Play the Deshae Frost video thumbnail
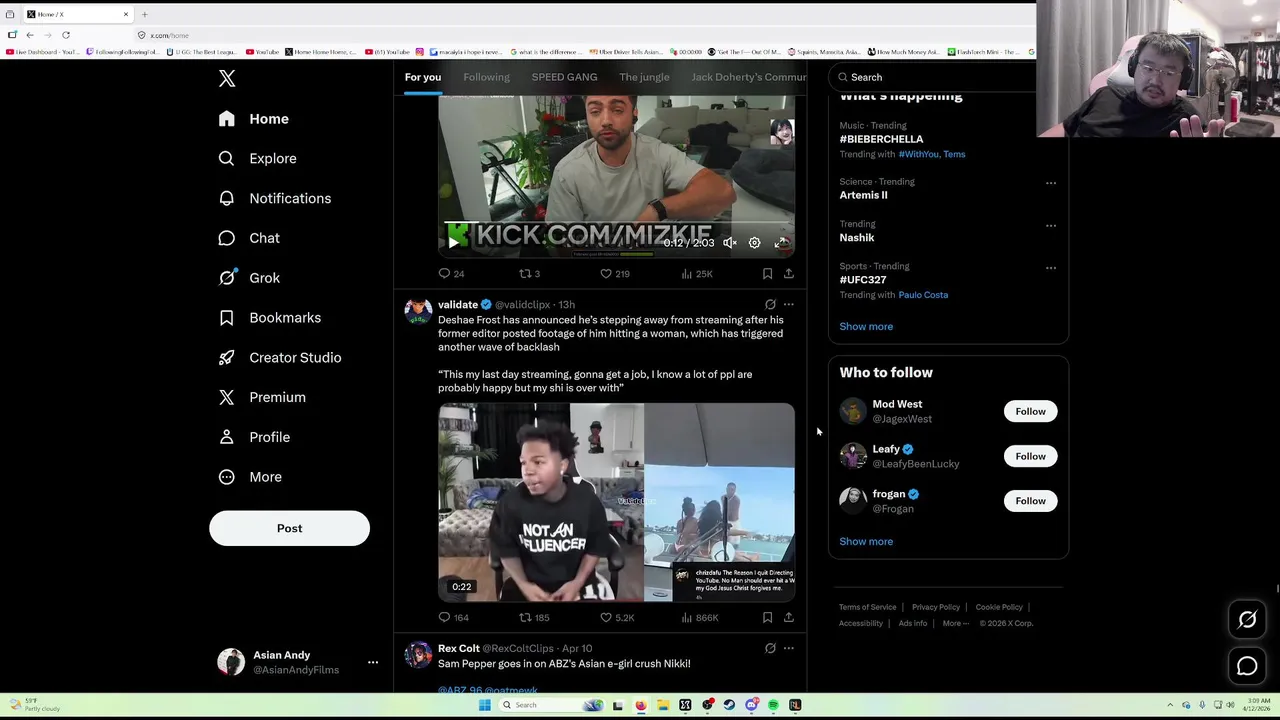The width and height of the screenshot is (1280, 720). coord(617,502)
